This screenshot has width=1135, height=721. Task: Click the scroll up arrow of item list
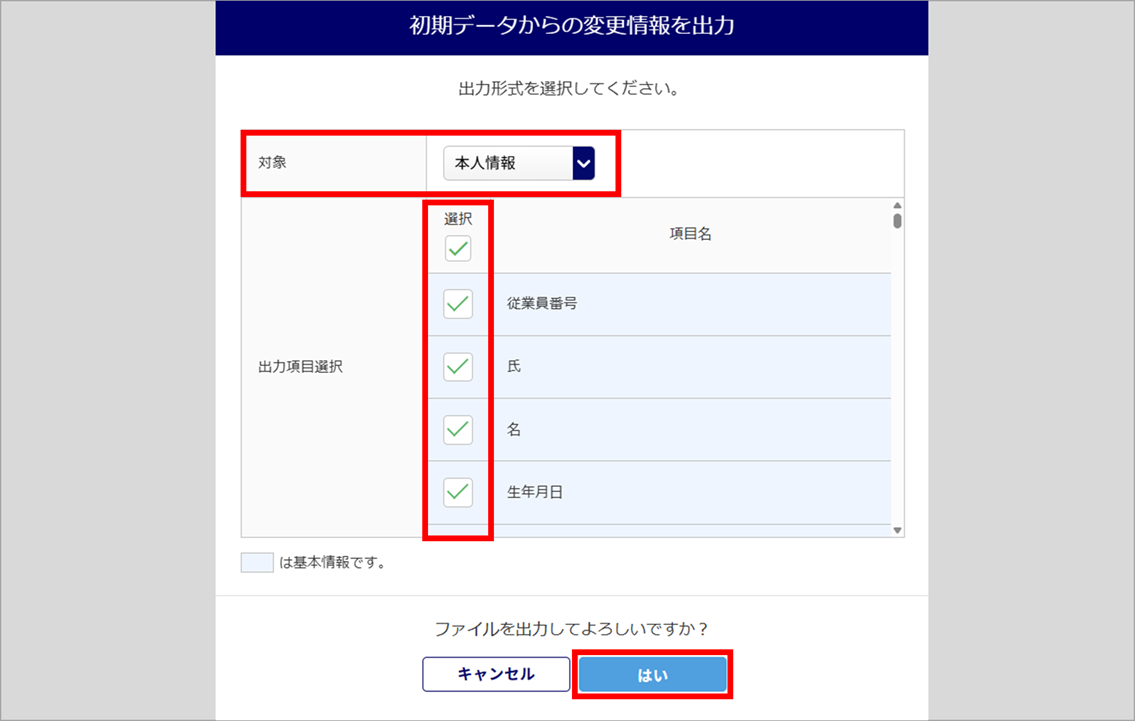(x=897, y=207)
